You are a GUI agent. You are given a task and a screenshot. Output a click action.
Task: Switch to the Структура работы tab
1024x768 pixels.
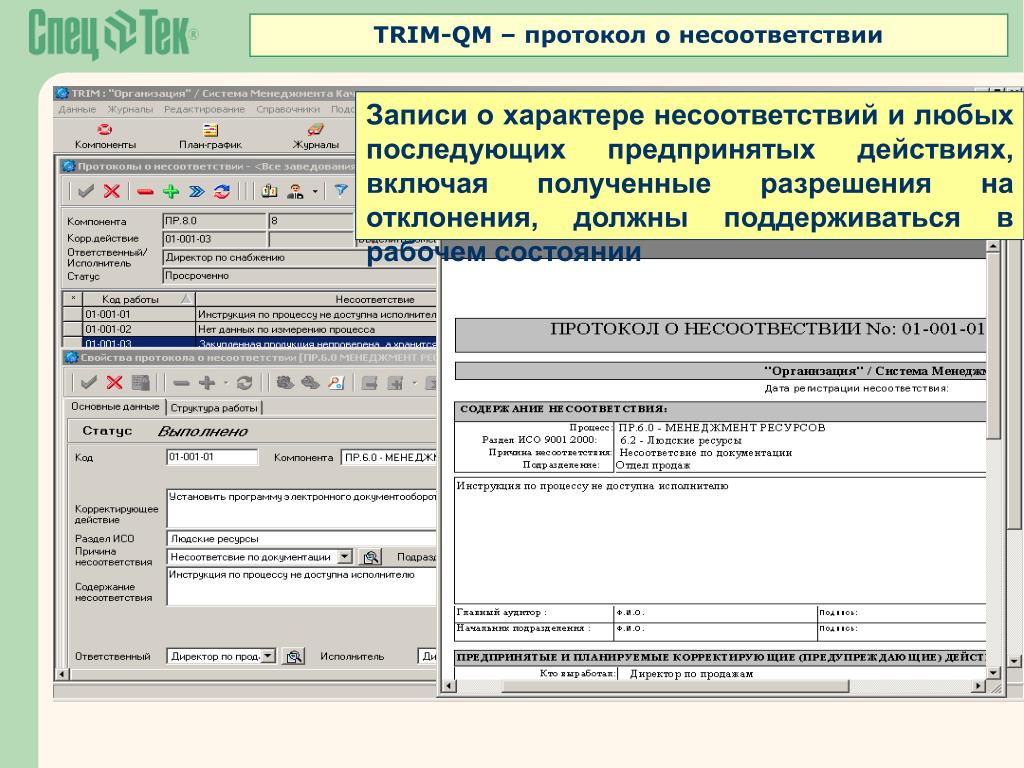point(214,408)
